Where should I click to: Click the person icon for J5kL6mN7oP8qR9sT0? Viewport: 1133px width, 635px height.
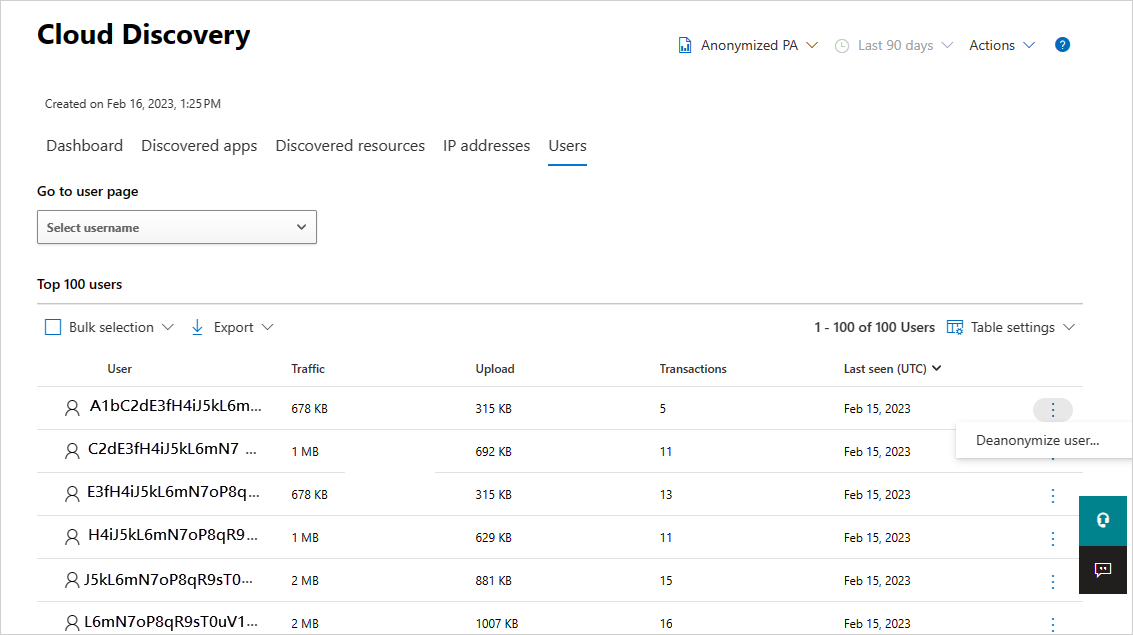(x=72, y=580)
